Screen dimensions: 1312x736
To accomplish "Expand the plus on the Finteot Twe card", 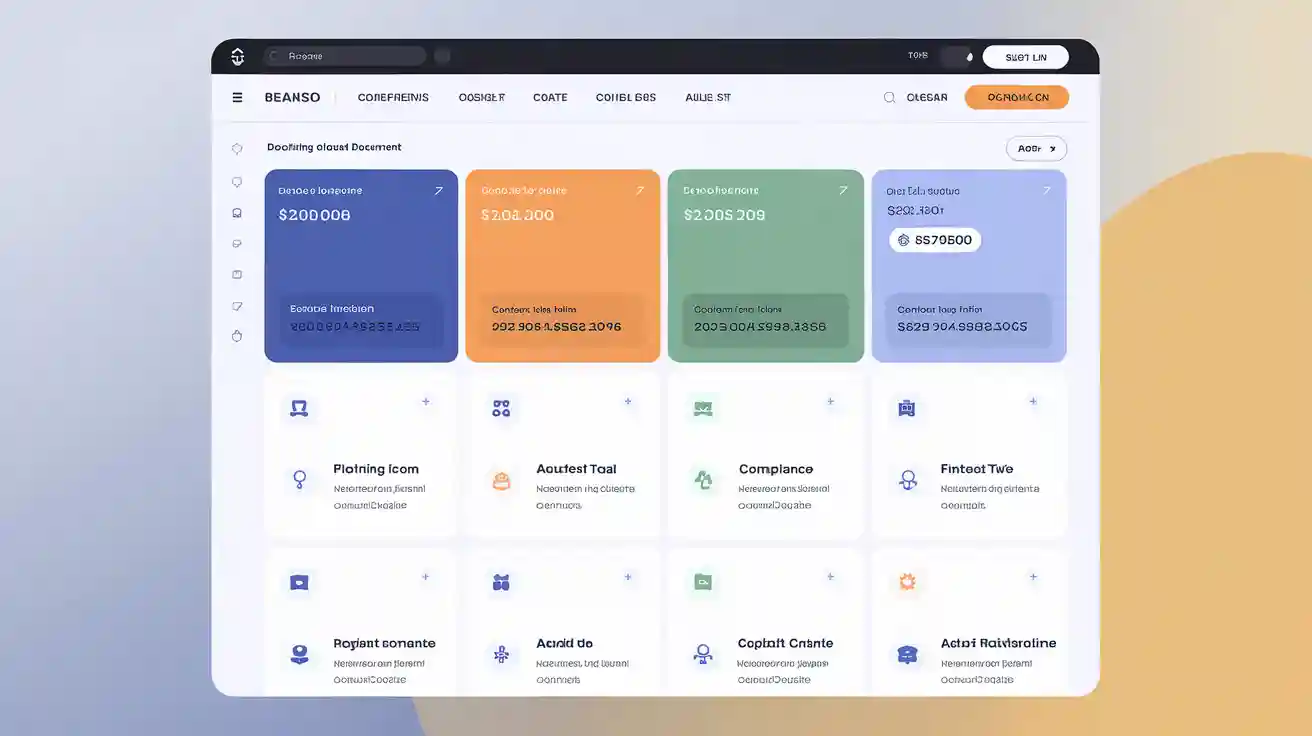I will [1033, 400].
